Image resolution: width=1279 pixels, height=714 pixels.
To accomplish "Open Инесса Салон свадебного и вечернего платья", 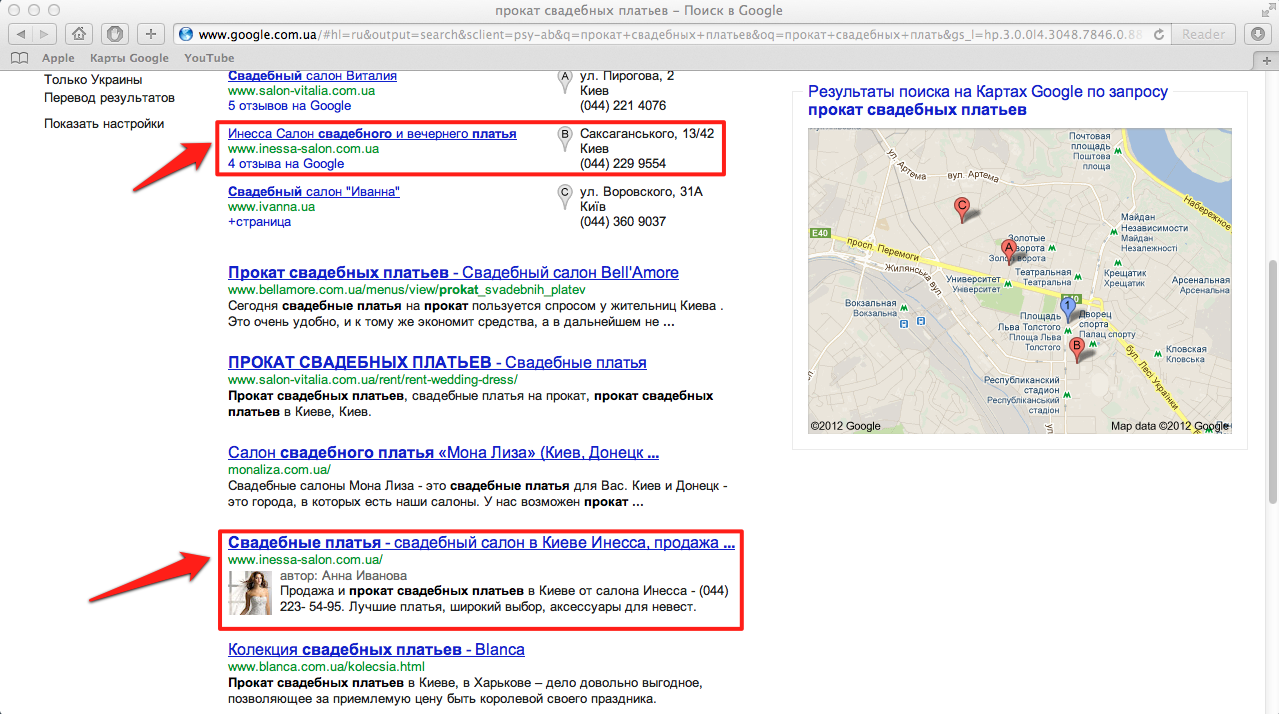I will [372, 134].
